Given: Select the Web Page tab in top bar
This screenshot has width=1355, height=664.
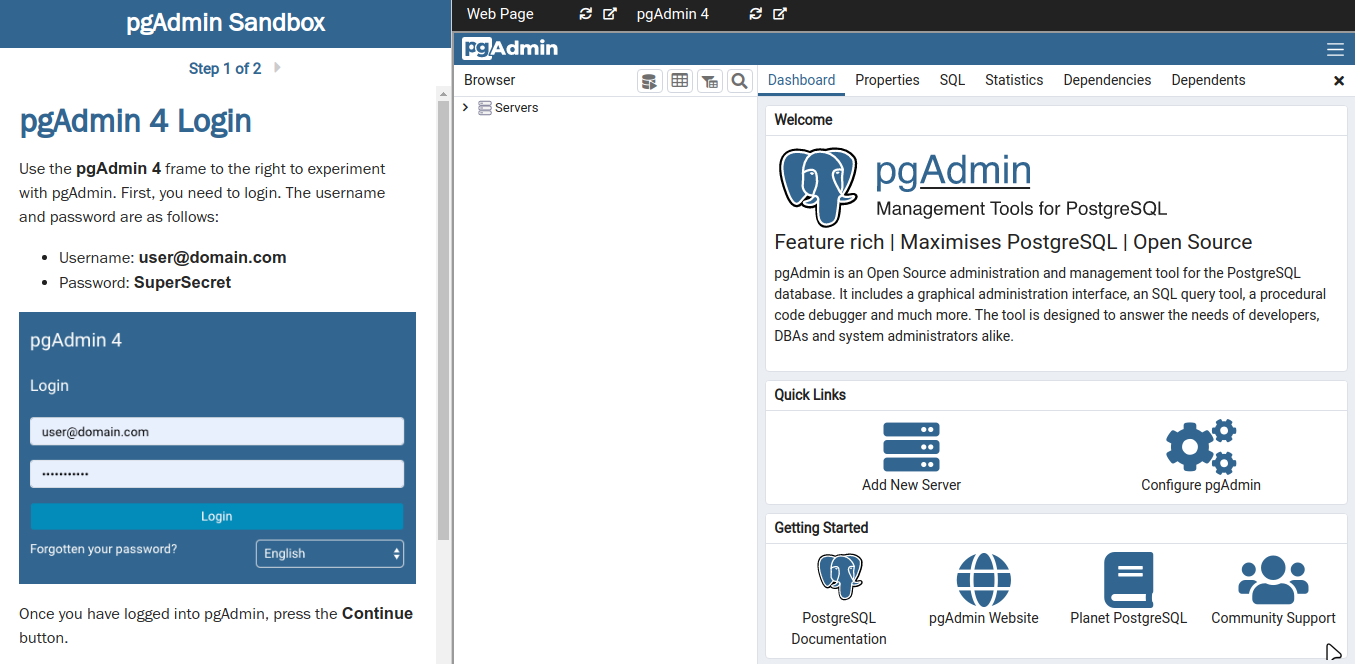Looking at the screenshot, I should point(500,14).
